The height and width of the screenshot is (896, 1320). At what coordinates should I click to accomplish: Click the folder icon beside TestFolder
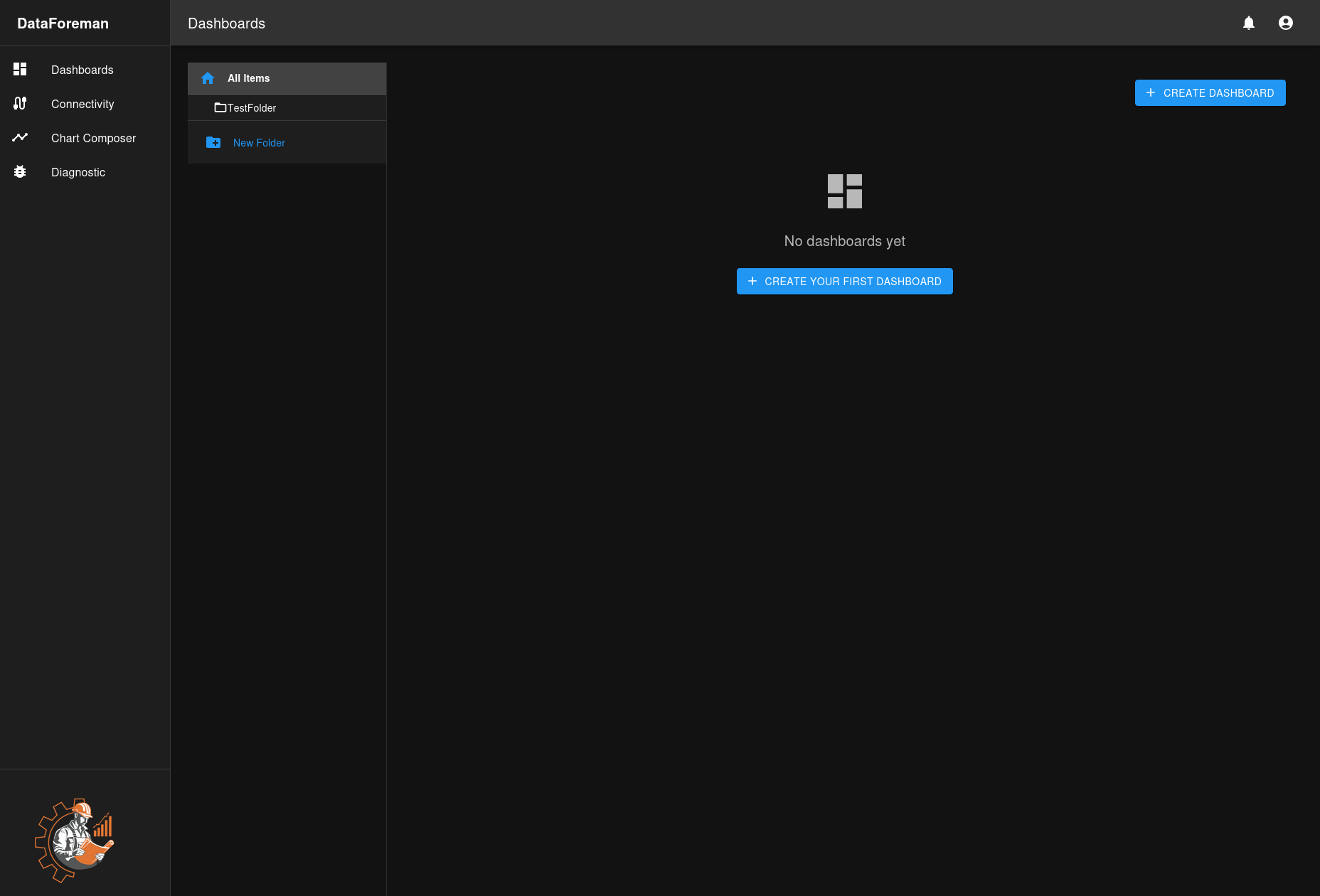[220, 107]
